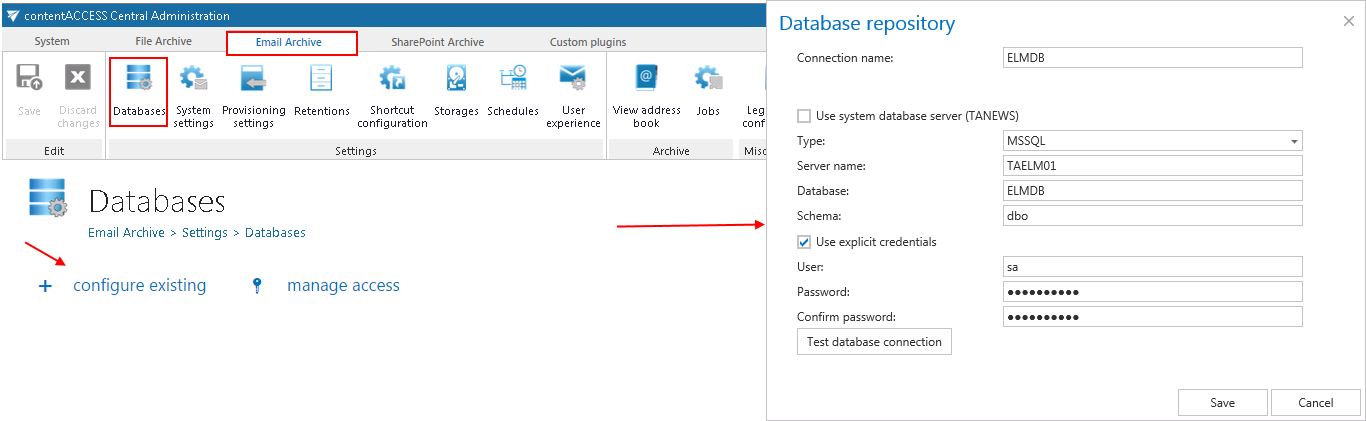
Task: Click Save in Database repository dialog
Action: 1222,403
